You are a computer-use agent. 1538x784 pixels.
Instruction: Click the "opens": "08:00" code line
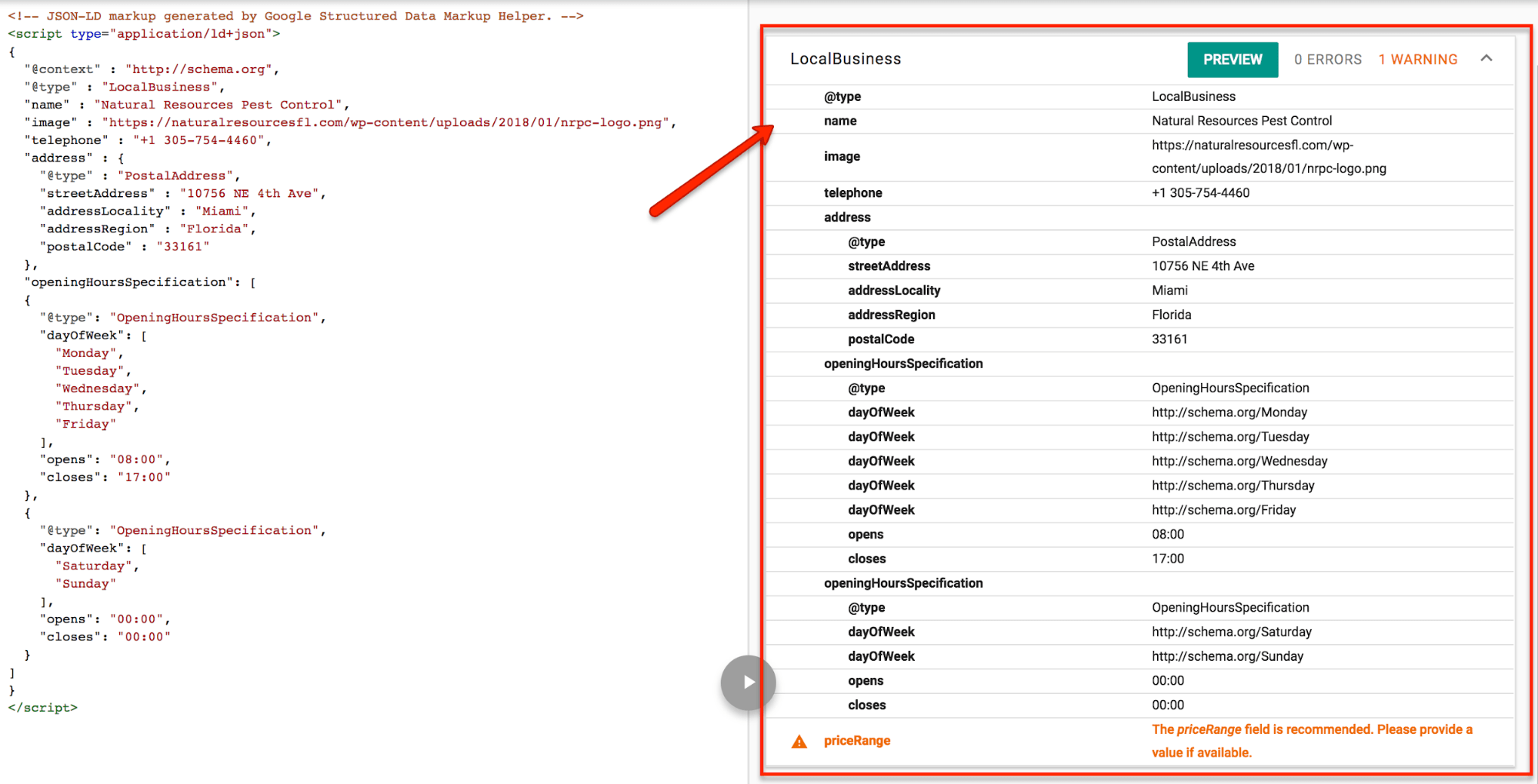[x=105, y=459]
